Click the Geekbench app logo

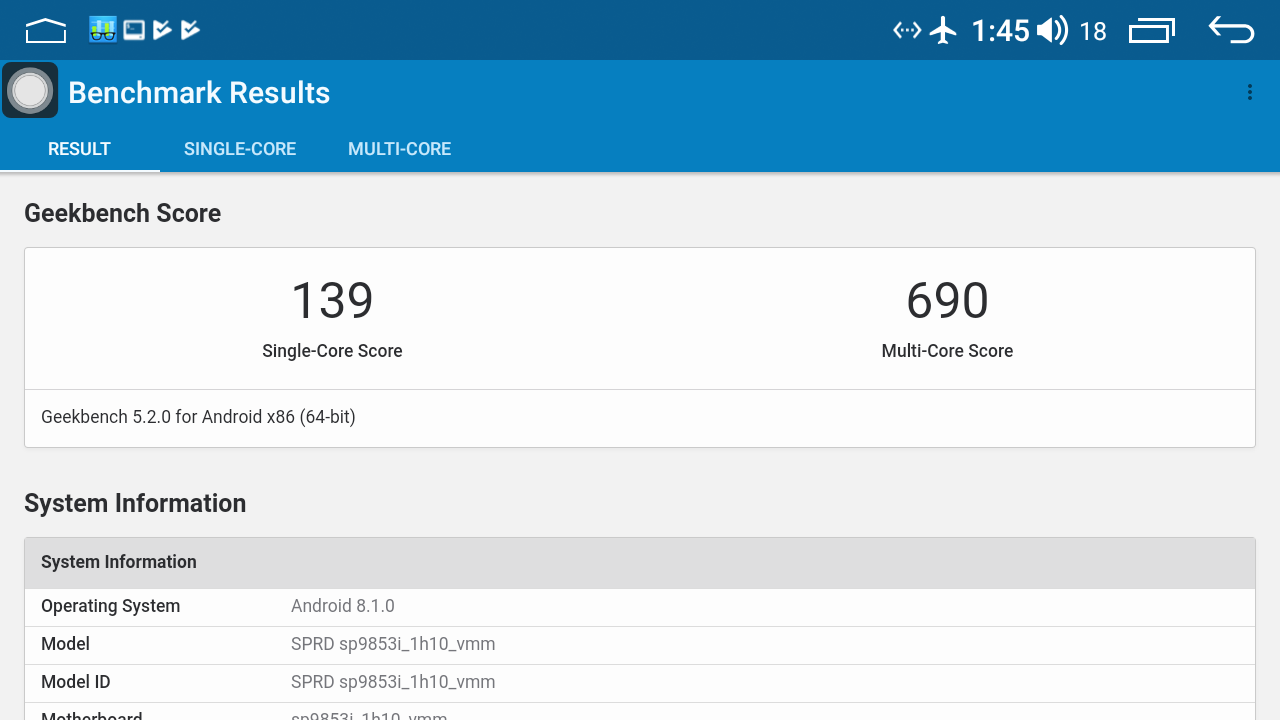(x=30, y=90)
